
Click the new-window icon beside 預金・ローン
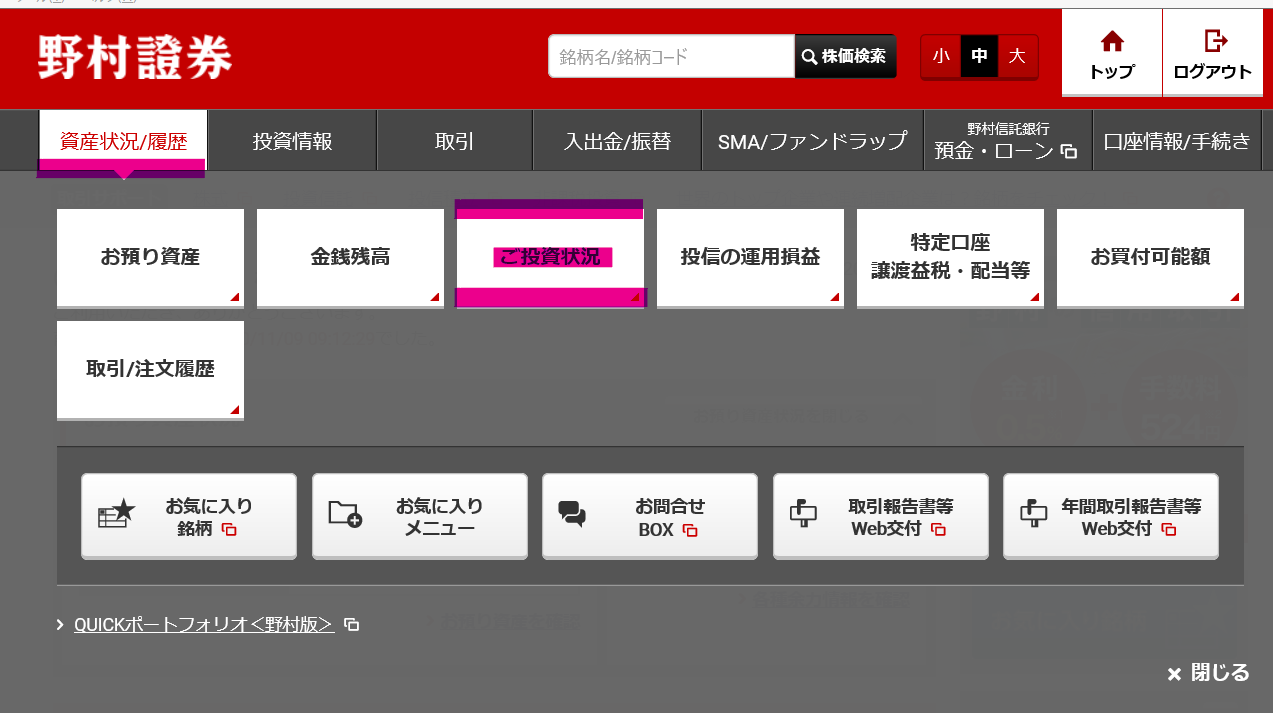pos(1069,152)
